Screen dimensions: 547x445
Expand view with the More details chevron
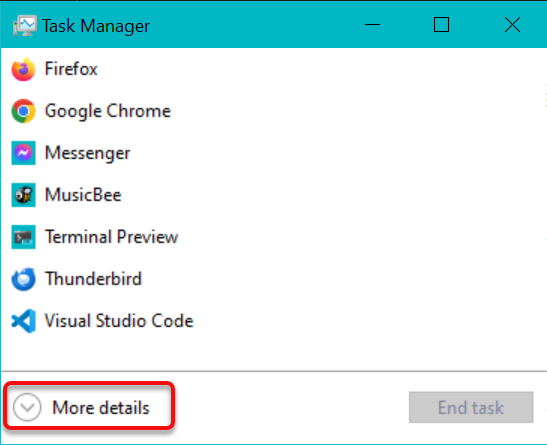pyautogui.click(x=27, y=407)
